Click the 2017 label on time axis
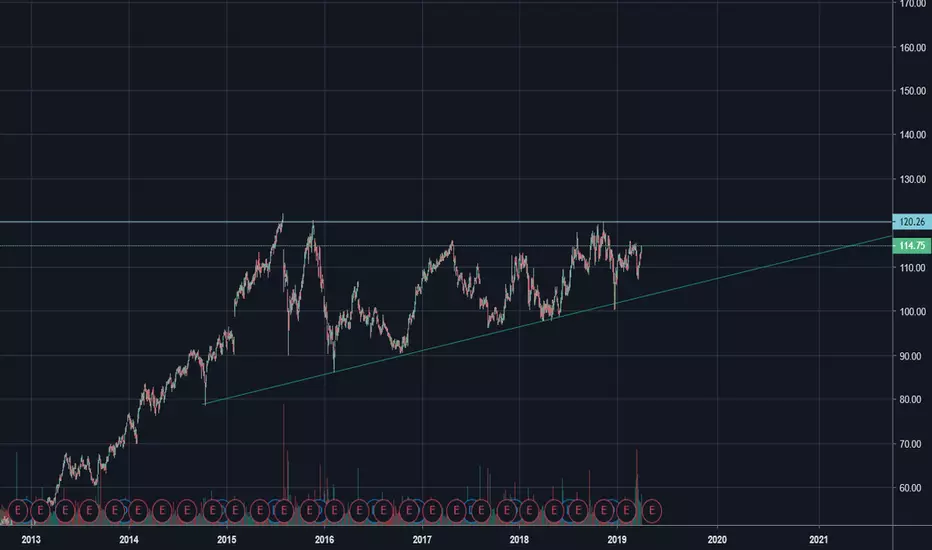The width and height of the screenshot is (932, 550). 422,540
